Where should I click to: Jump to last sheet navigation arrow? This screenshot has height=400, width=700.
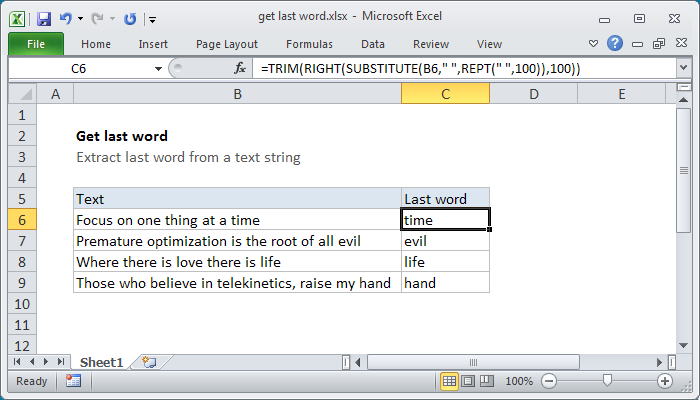[x=61, y=362]
